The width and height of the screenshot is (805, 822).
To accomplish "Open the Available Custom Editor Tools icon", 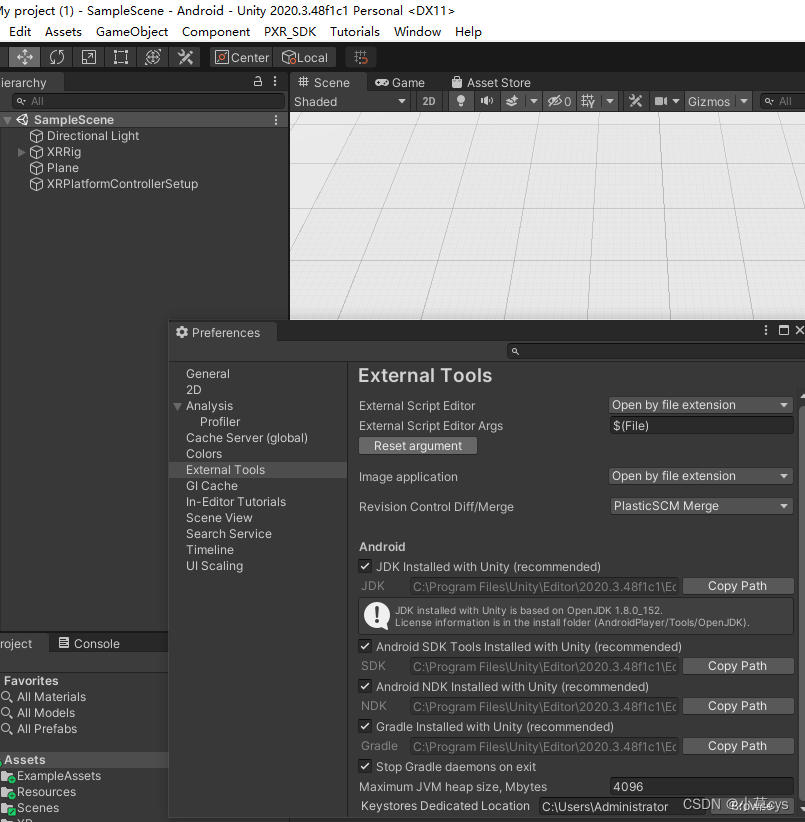I will pos(184,57).
